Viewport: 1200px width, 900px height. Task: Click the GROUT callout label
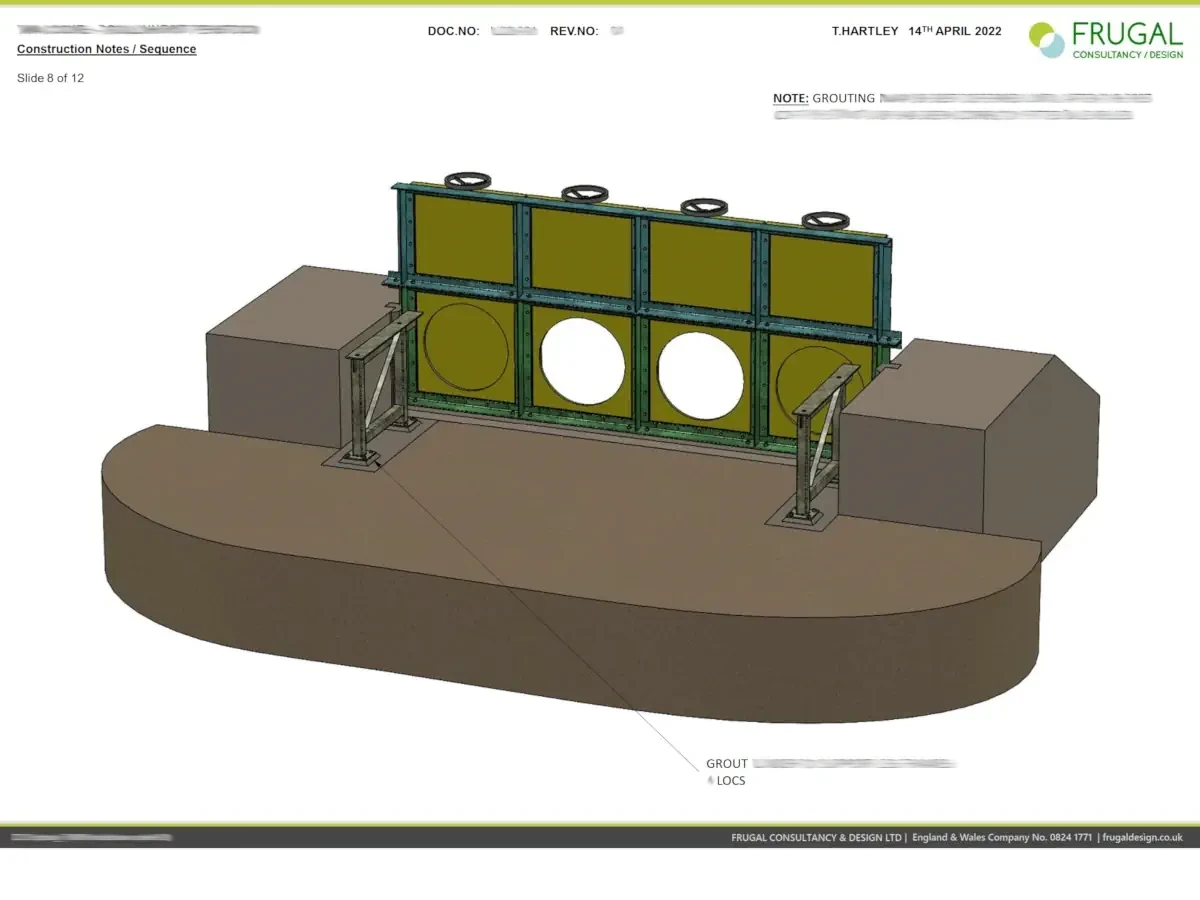point(727,764)
